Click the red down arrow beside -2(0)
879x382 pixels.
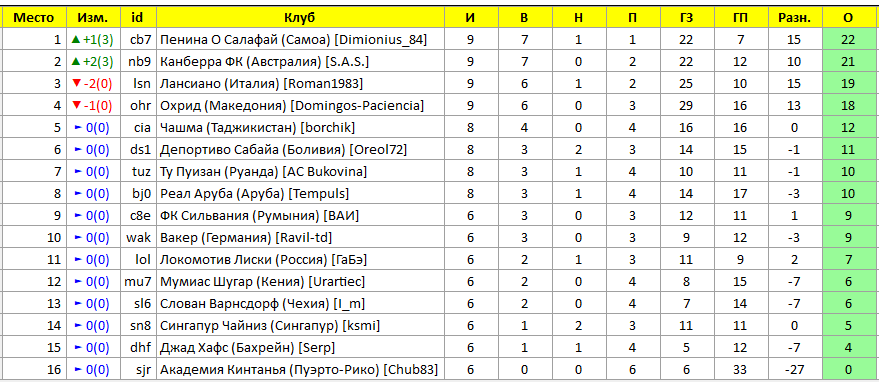[77, 84]
